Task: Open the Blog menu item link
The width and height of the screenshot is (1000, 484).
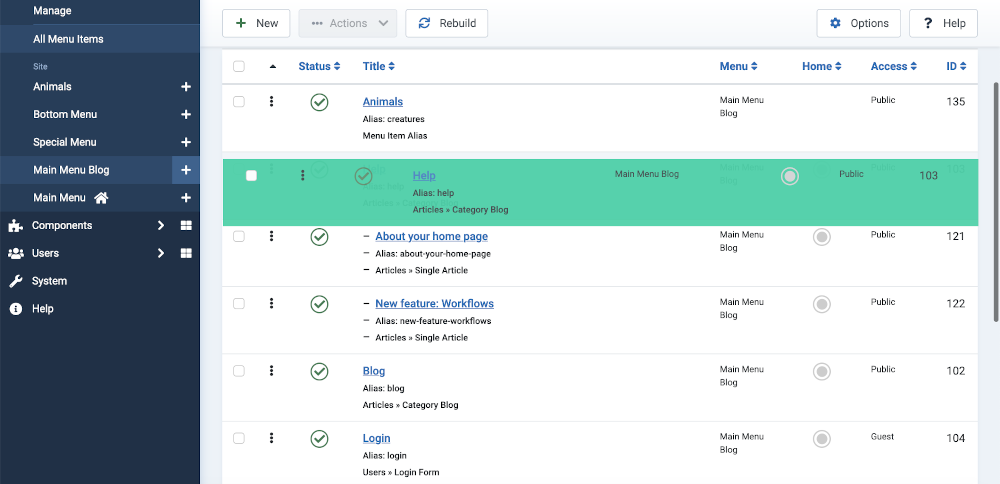Action: coord(373,371)
